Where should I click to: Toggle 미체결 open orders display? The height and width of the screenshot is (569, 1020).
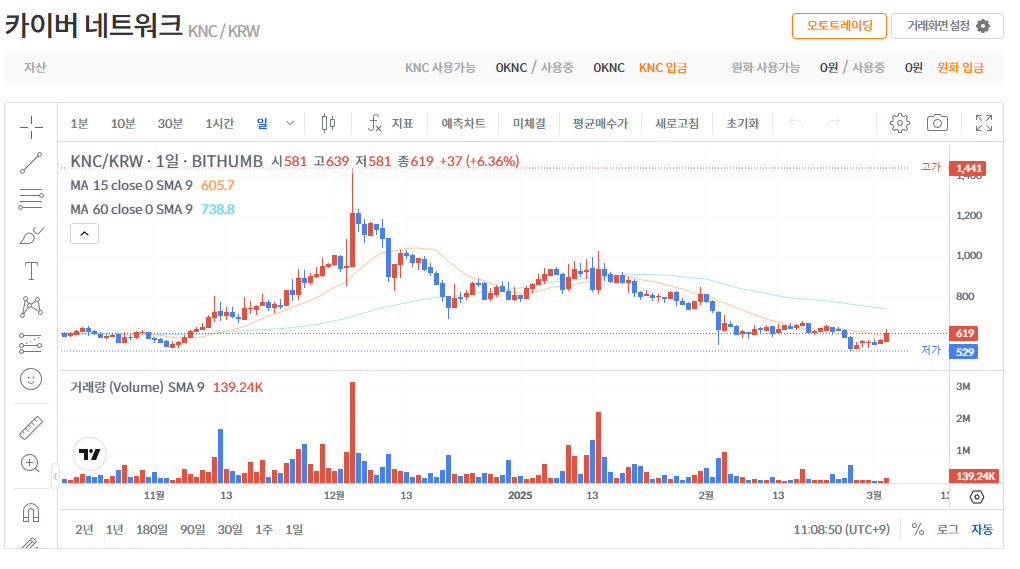(x=530, y=123)
